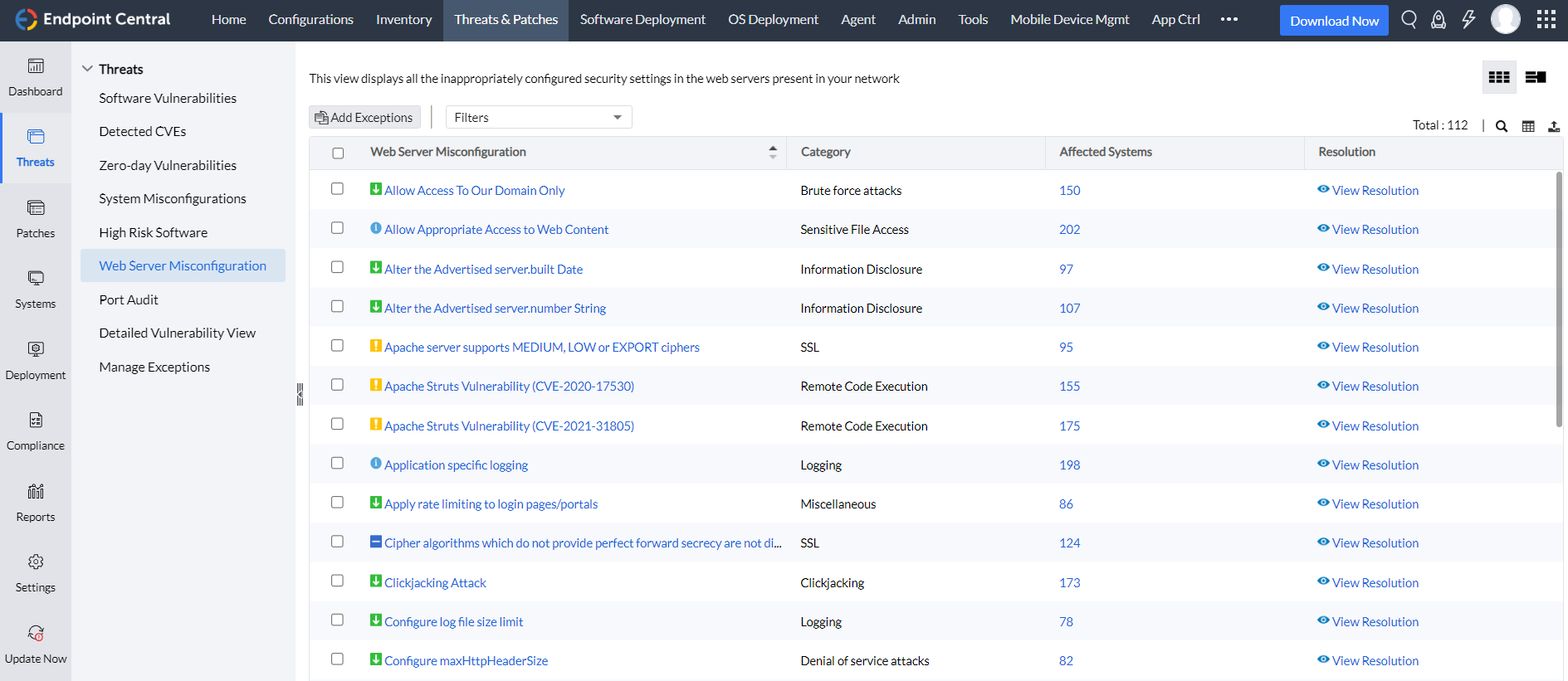Check the Clickjacking Attack row checkbox
This screenshot has height=681, width=1568.
click(x=337, y=581)
